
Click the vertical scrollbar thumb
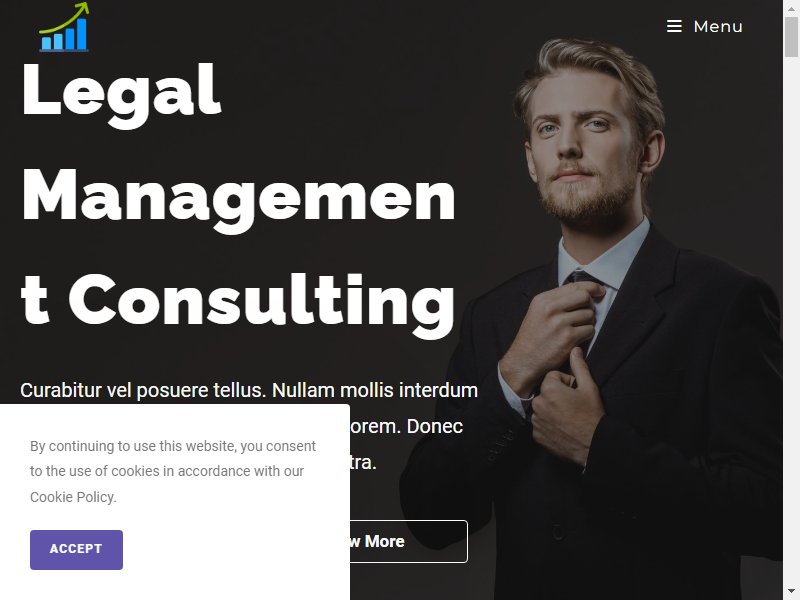pyautogui.click(x=791, y=37)
